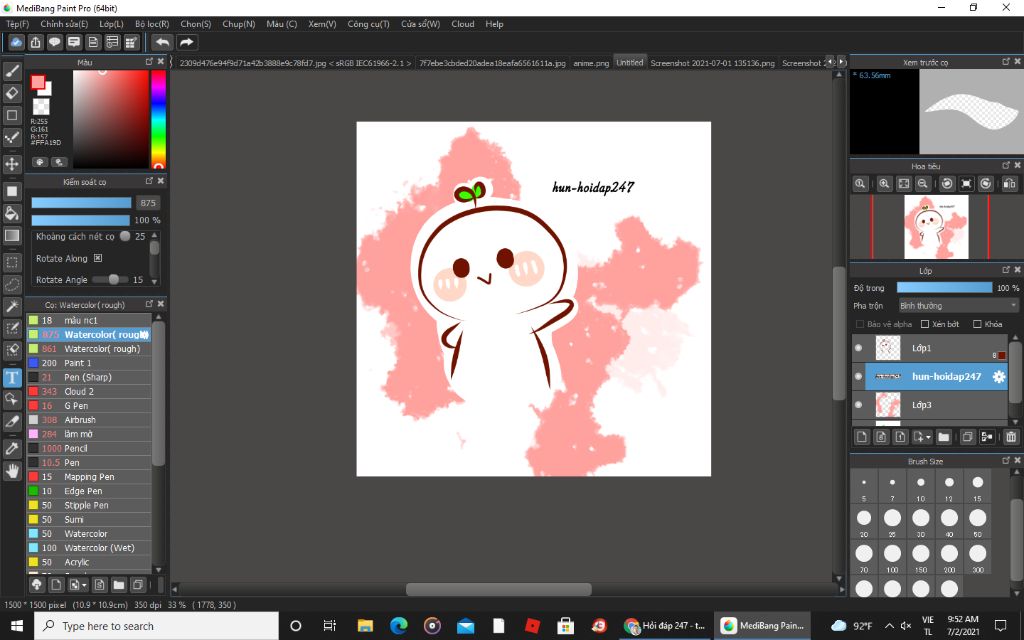
Task: Click the foreground color swatch
Action: (38, 82)
